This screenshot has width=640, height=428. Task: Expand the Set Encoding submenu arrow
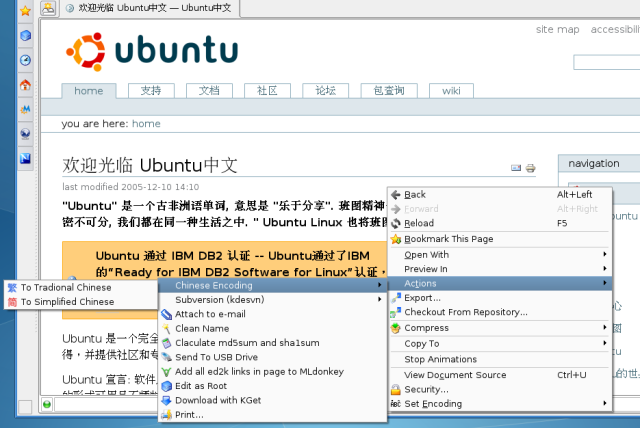point(605,403)
